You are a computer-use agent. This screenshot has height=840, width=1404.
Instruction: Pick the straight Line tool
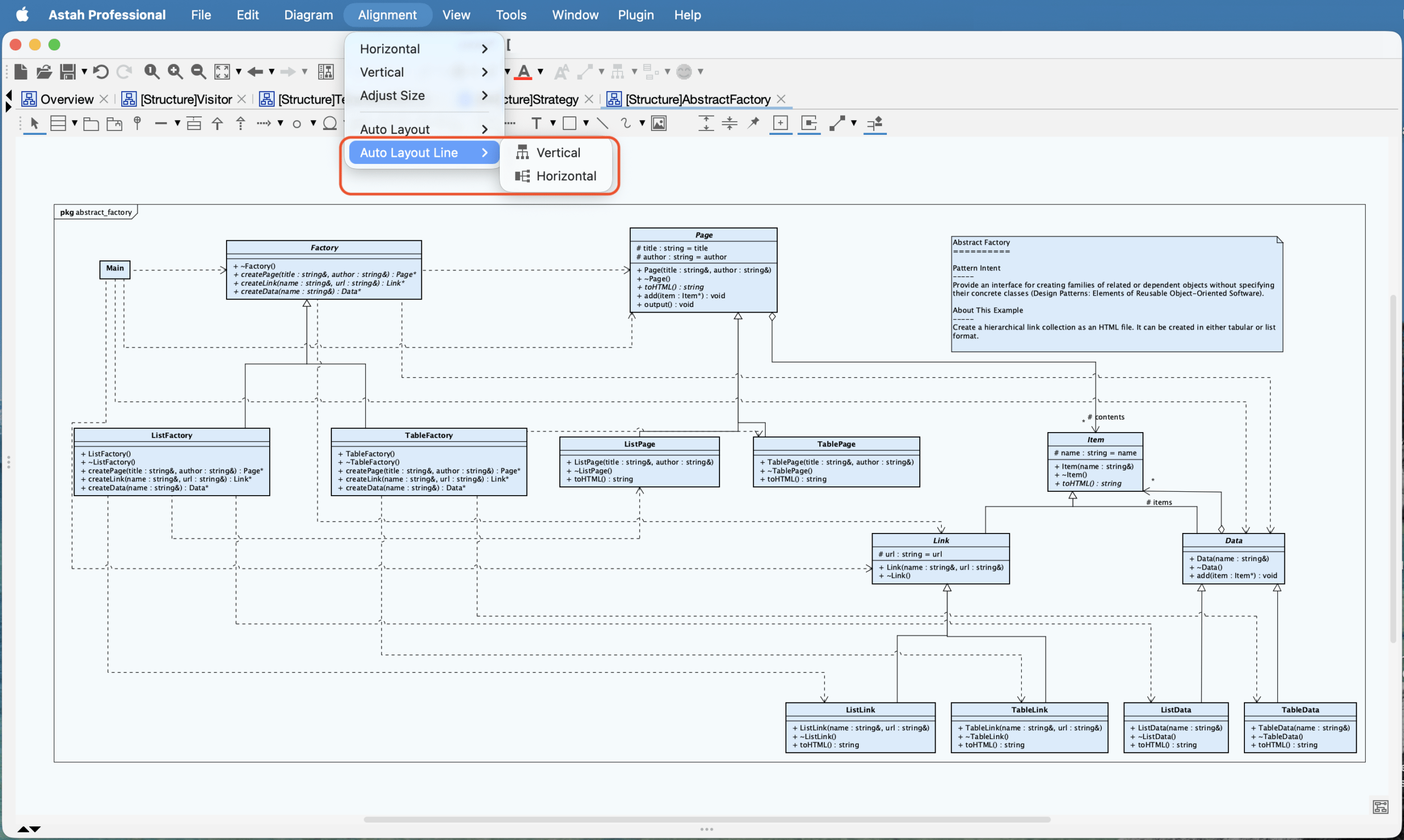click(x=602, y=123)
